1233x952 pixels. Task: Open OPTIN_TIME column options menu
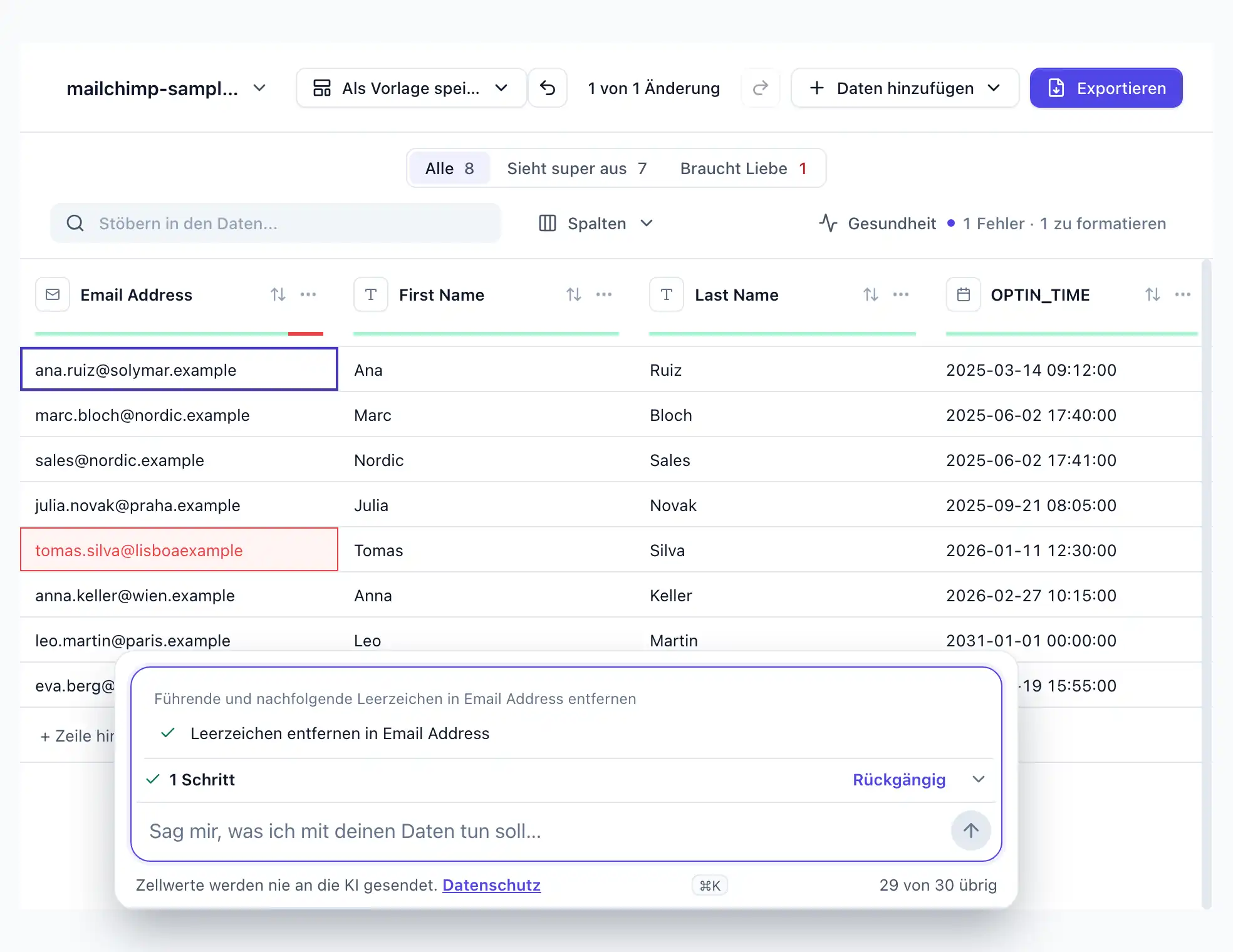tap(1183, 294)
